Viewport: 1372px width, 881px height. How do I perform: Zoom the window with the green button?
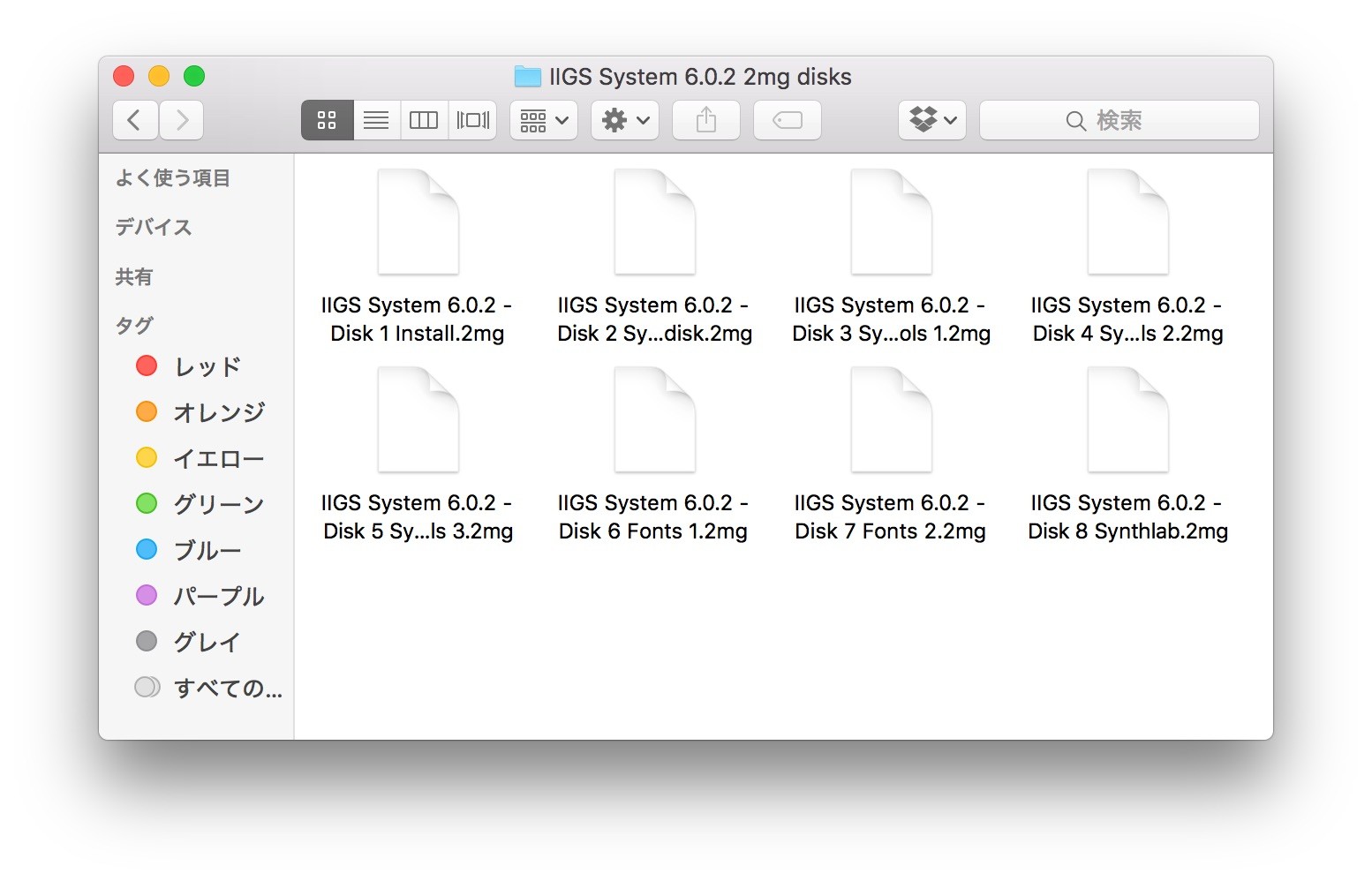click(194, 77)
